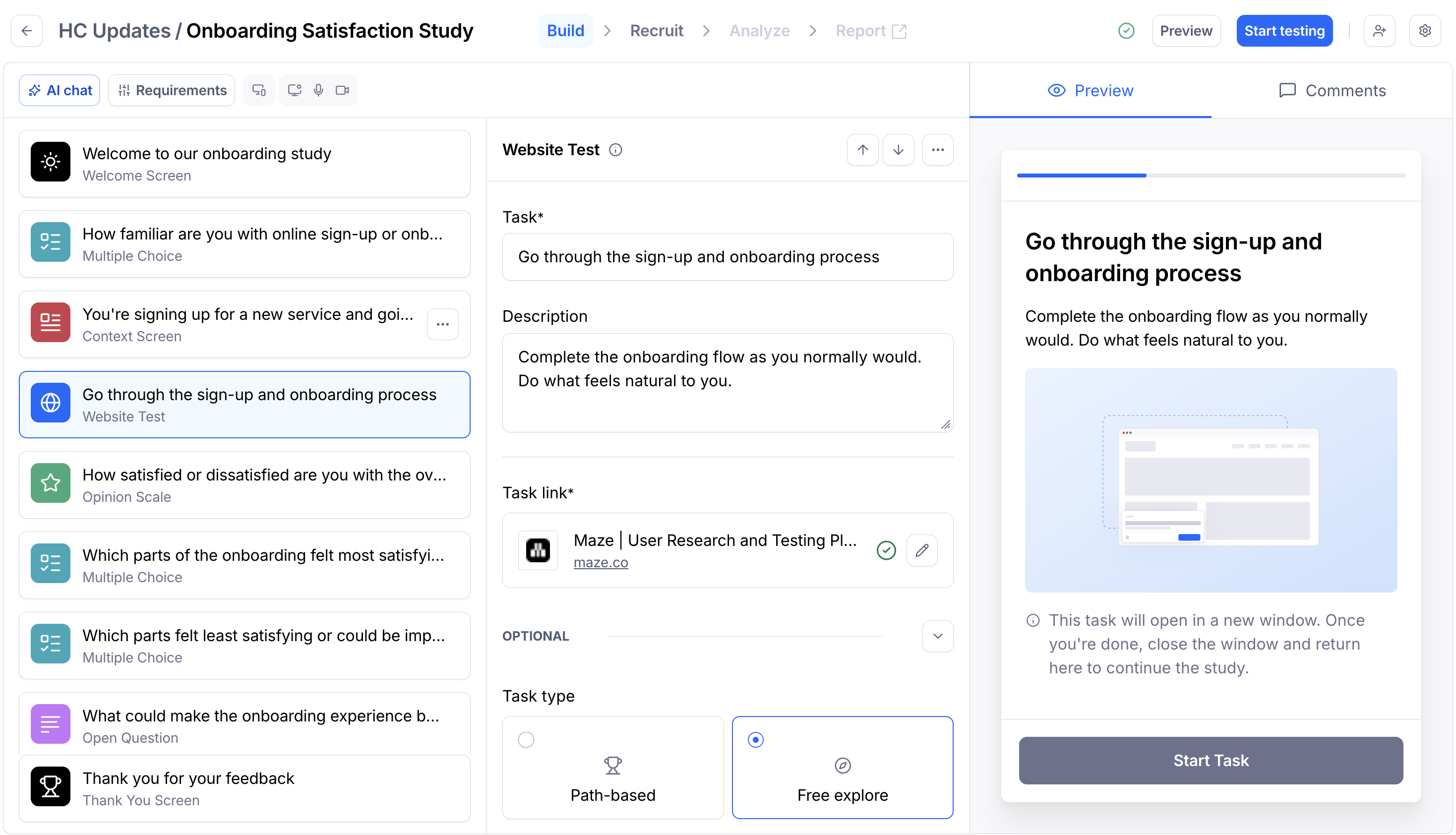Open Website Test more options menu

click(x=938, y=150)
